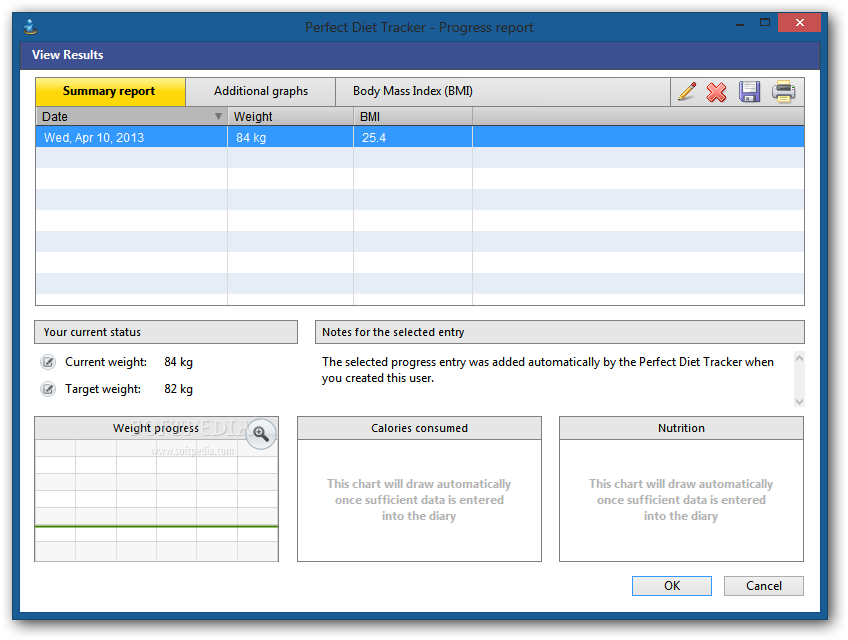Click Your current status header
The width and height of the screenshot is (848, 640).
[x=166, y=332]
